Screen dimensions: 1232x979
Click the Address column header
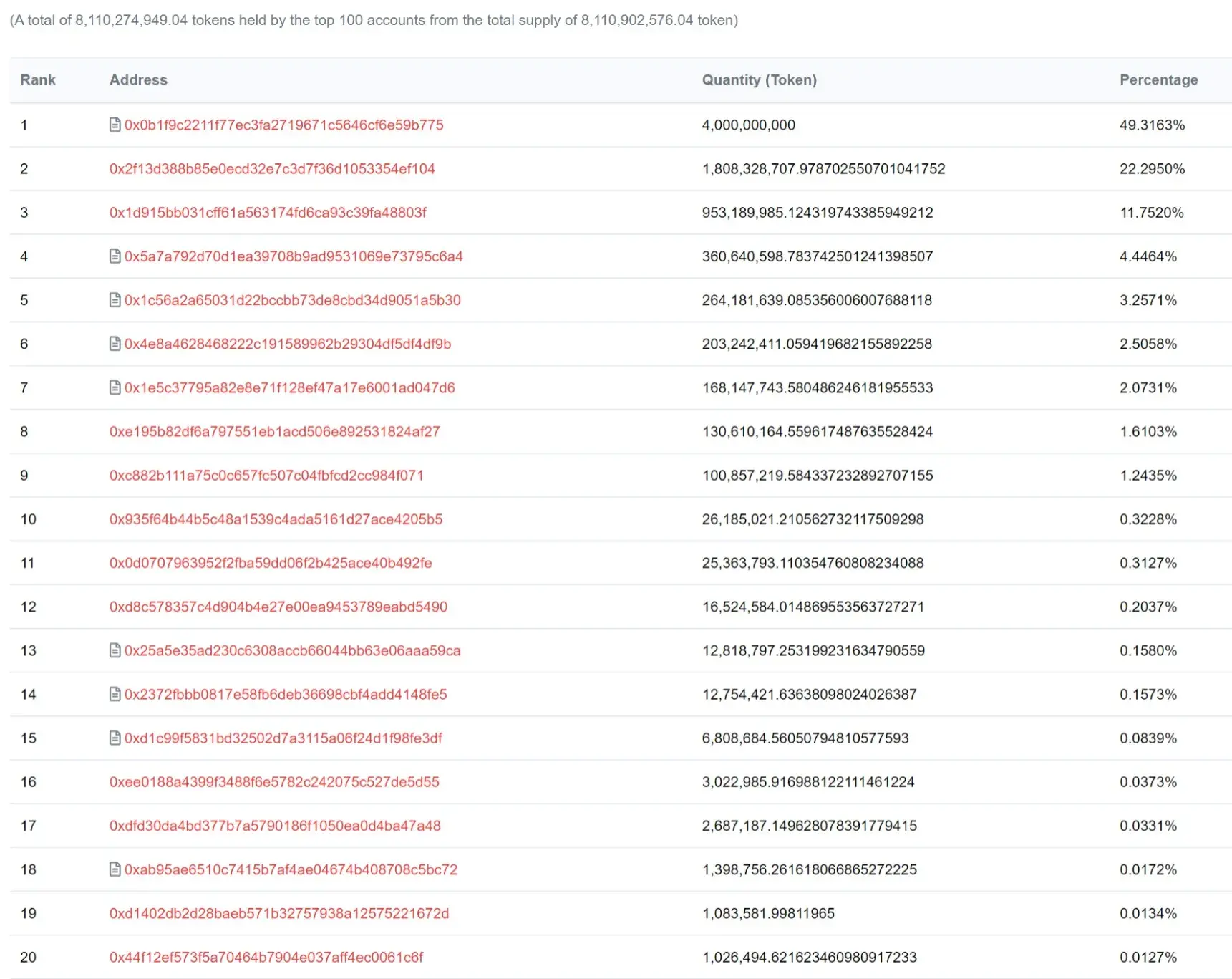click(x=138, y=80)
